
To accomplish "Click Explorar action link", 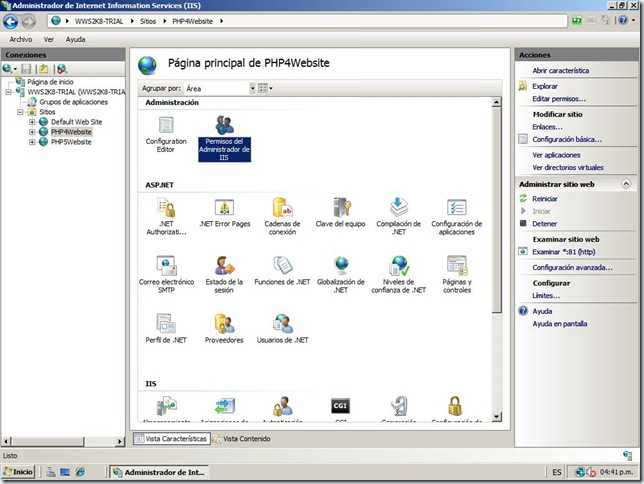I will [x=545, y=86].
